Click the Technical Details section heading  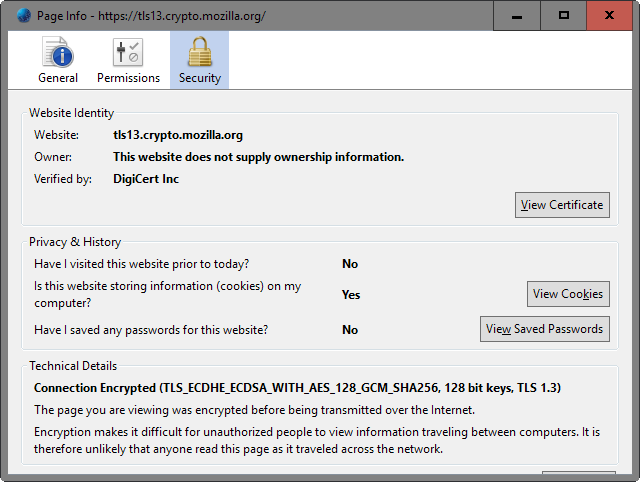(73, 366)
